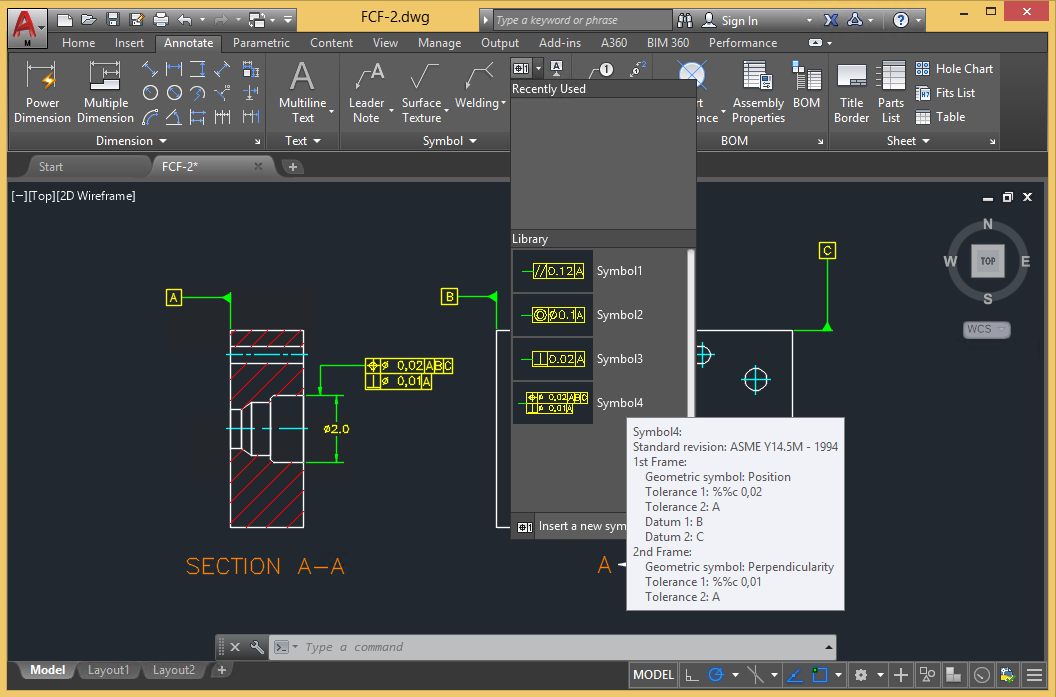Add a new layout with plus button
Viewport: 1056px width, 697px height.
click(x=222, y=670)
